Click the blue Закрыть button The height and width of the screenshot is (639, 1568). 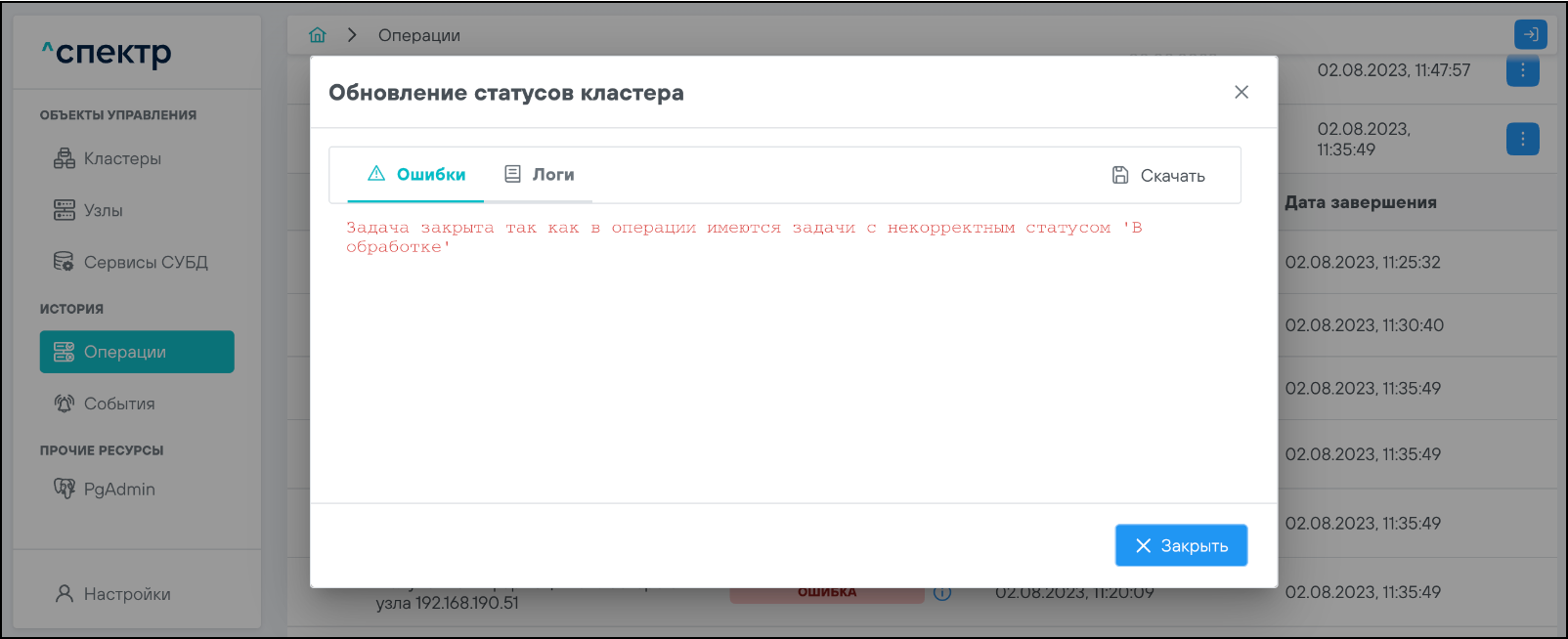1181,545
